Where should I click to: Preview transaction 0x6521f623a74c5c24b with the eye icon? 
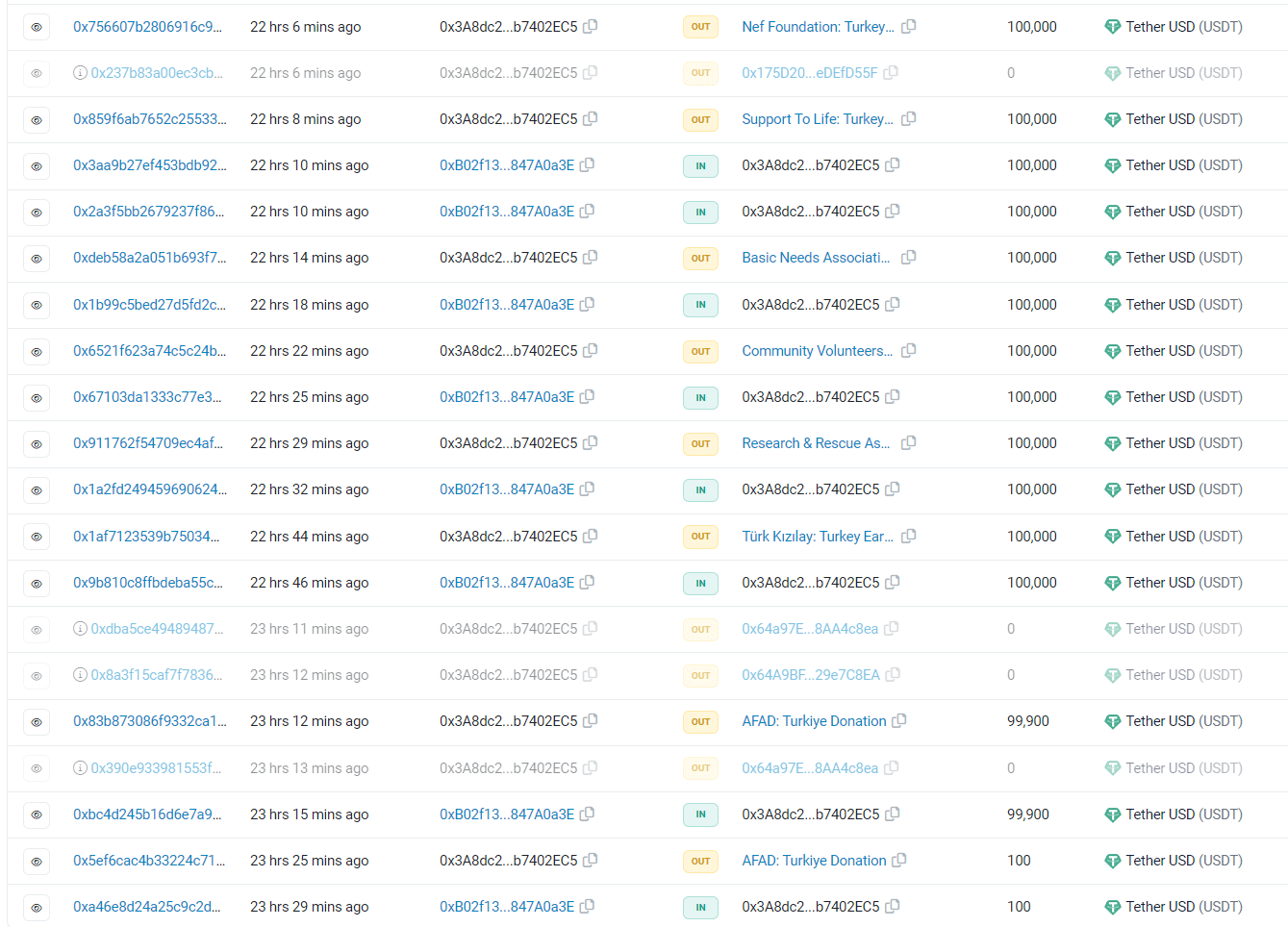pyautogui.click(x=37, y=351)
